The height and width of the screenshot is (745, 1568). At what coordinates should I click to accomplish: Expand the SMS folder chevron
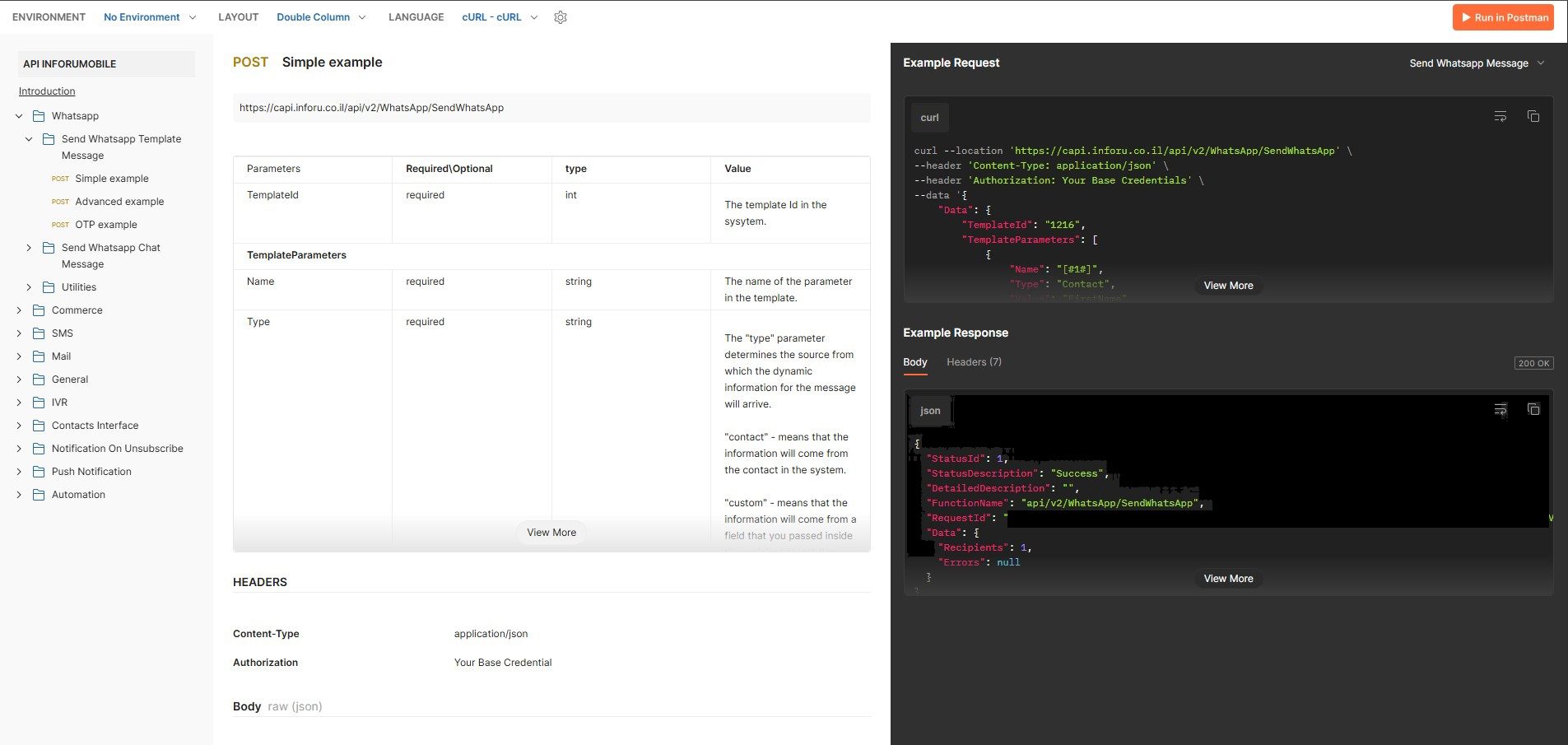(19, 333)
